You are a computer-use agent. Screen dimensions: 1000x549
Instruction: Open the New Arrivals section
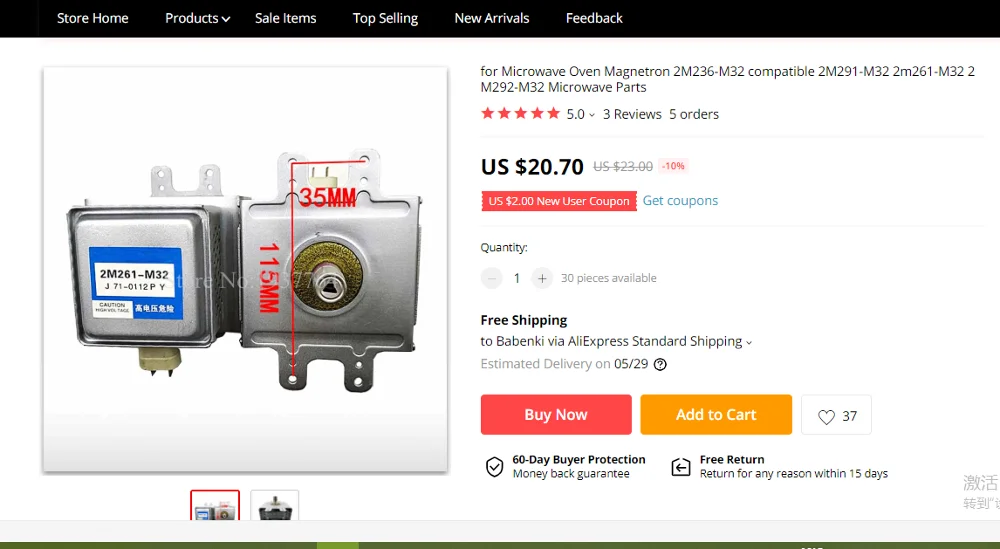[x=492, y=18]
